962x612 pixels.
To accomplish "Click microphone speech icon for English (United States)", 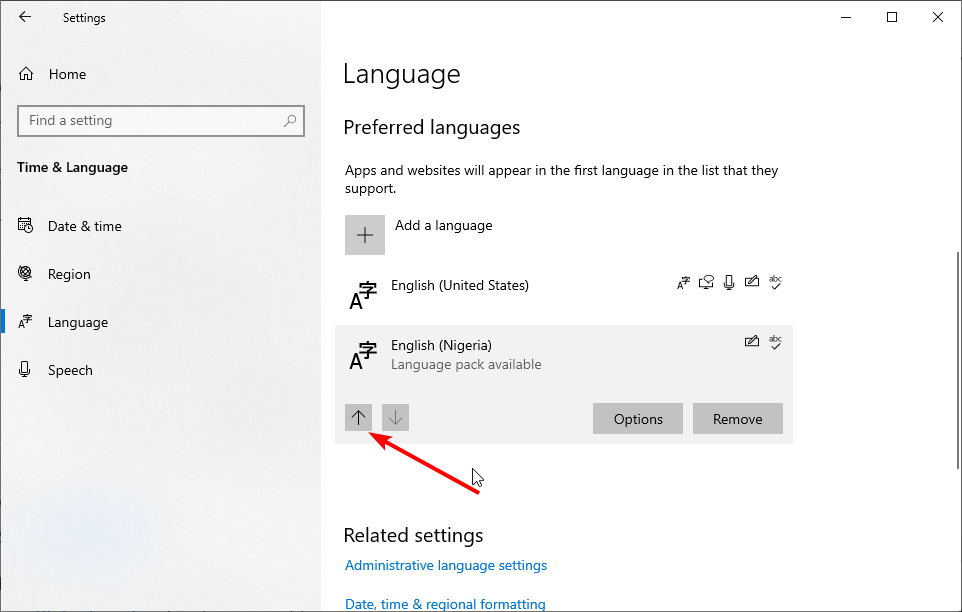I will pyautogui.click(x=729, y=282).
